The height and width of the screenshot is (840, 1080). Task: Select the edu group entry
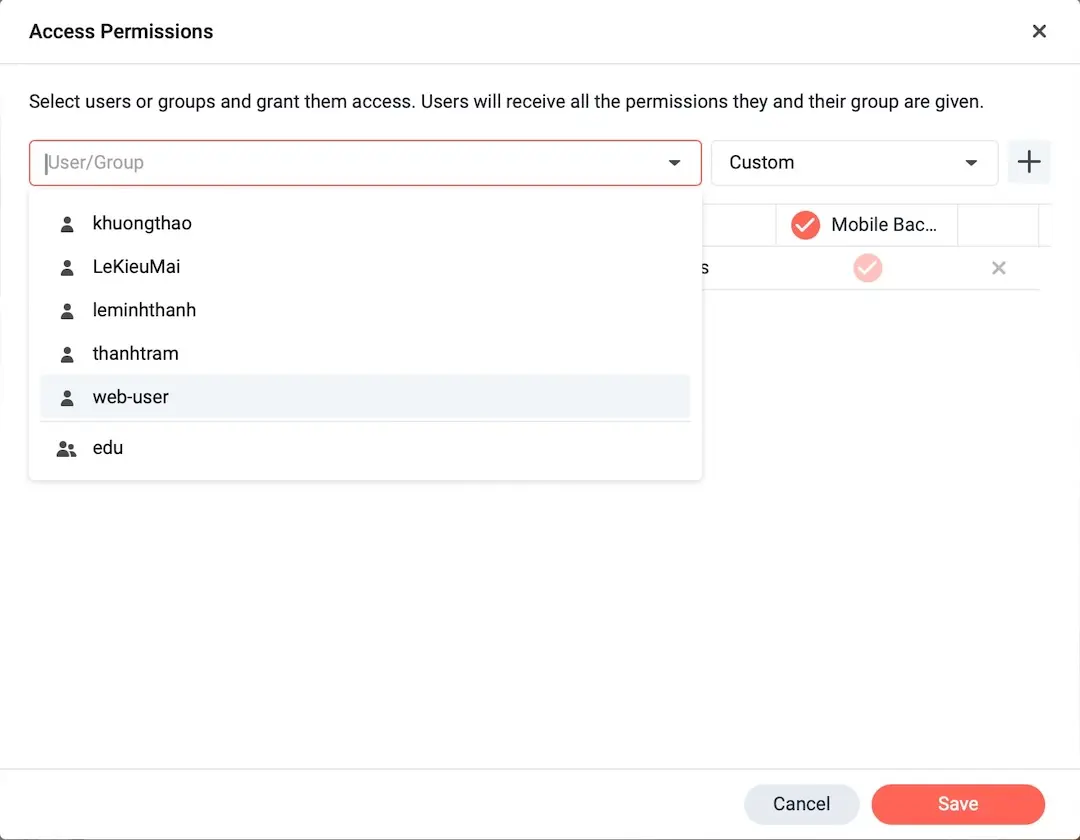click(108, 448)
